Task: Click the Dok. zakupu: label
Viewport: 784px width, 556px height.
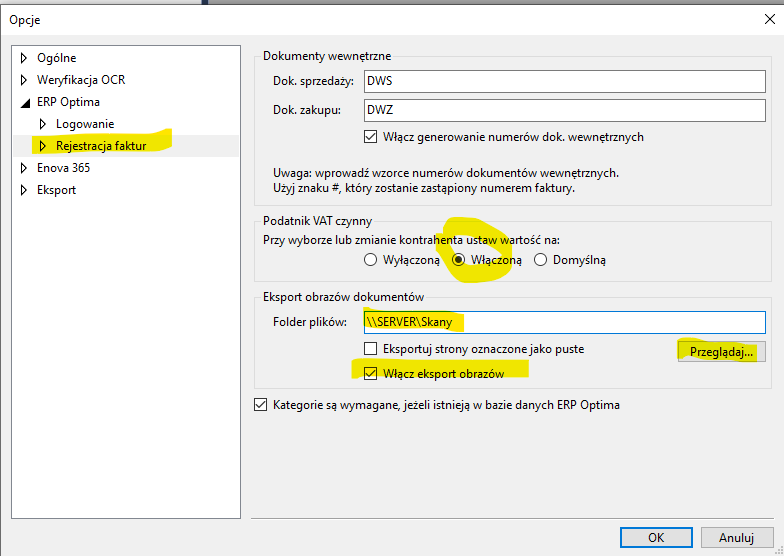Action: coord(307,110)
